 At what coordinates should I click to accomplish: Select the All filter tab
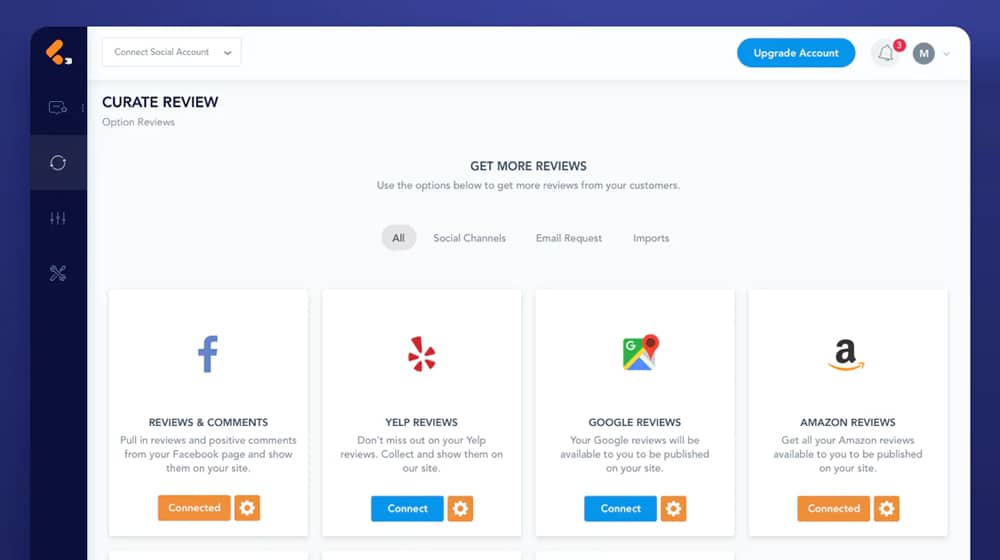(399, 238)
